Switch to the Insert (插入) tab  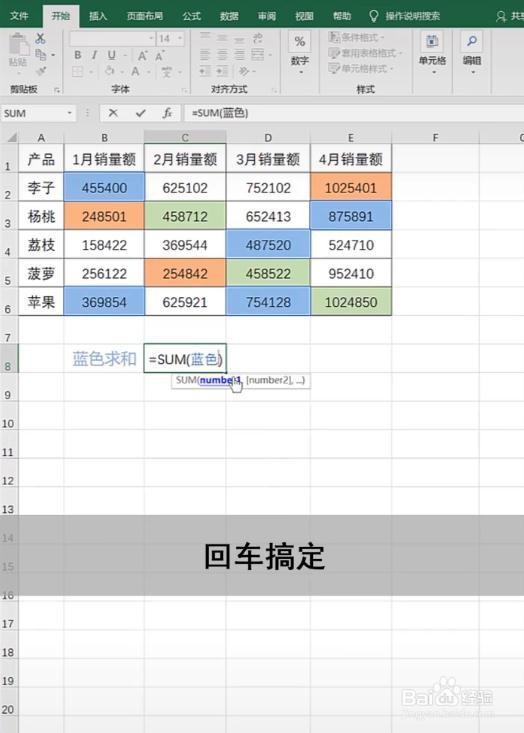click(98, 16)
